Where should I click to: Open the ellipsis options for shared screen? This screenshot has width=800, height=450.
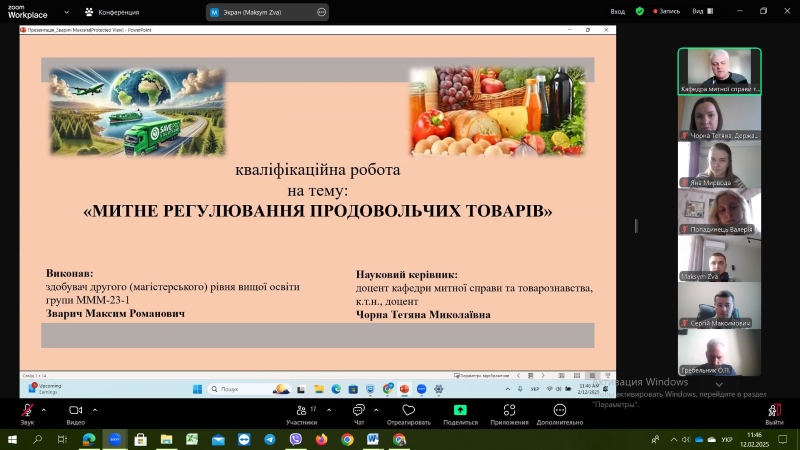tap(321, 12)
